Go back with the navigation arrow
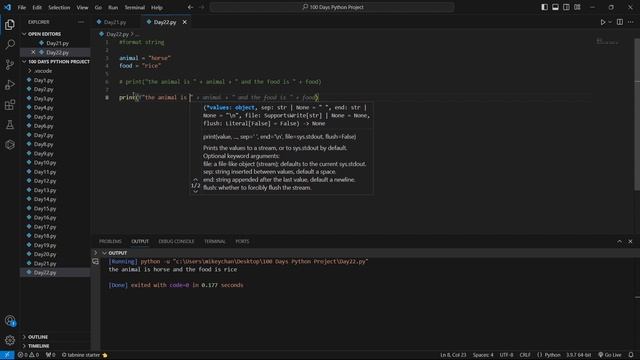This screenshot has width=640, height=360. 191,7
